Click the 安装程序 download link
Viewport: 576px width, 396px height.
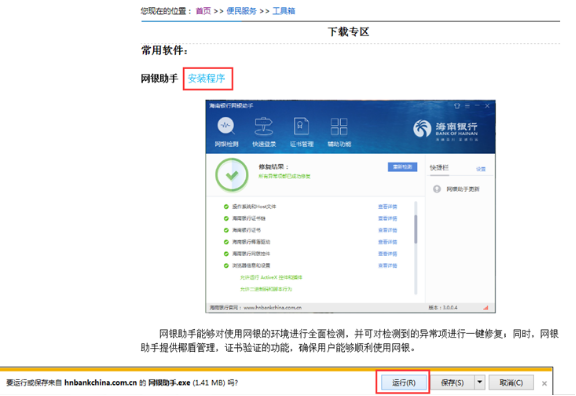click(206, 78)
